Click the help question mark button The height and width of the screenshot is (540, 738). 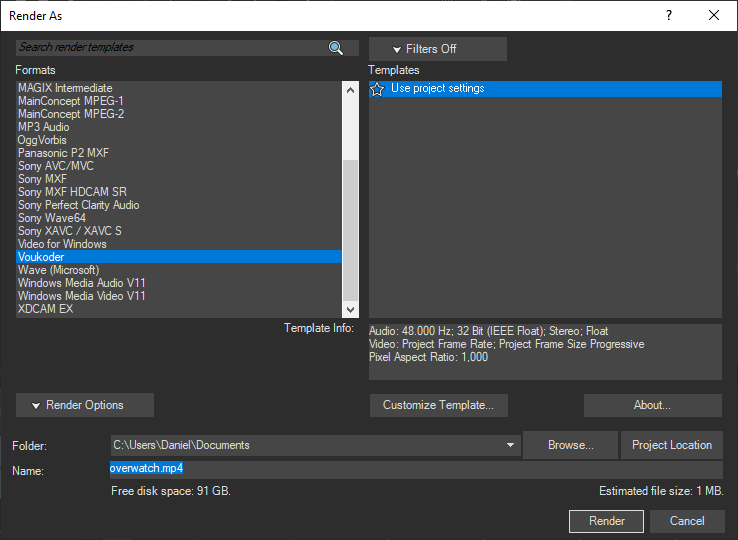click(x=669, y=15)
